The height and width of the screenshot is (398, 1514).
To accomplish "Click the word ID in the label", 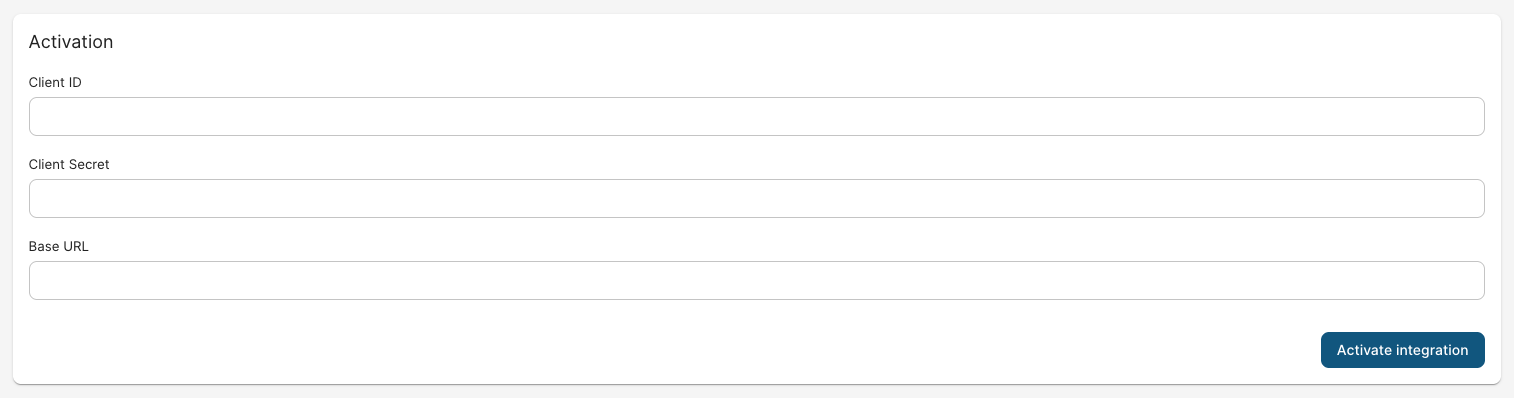I will tap(75, 82).
